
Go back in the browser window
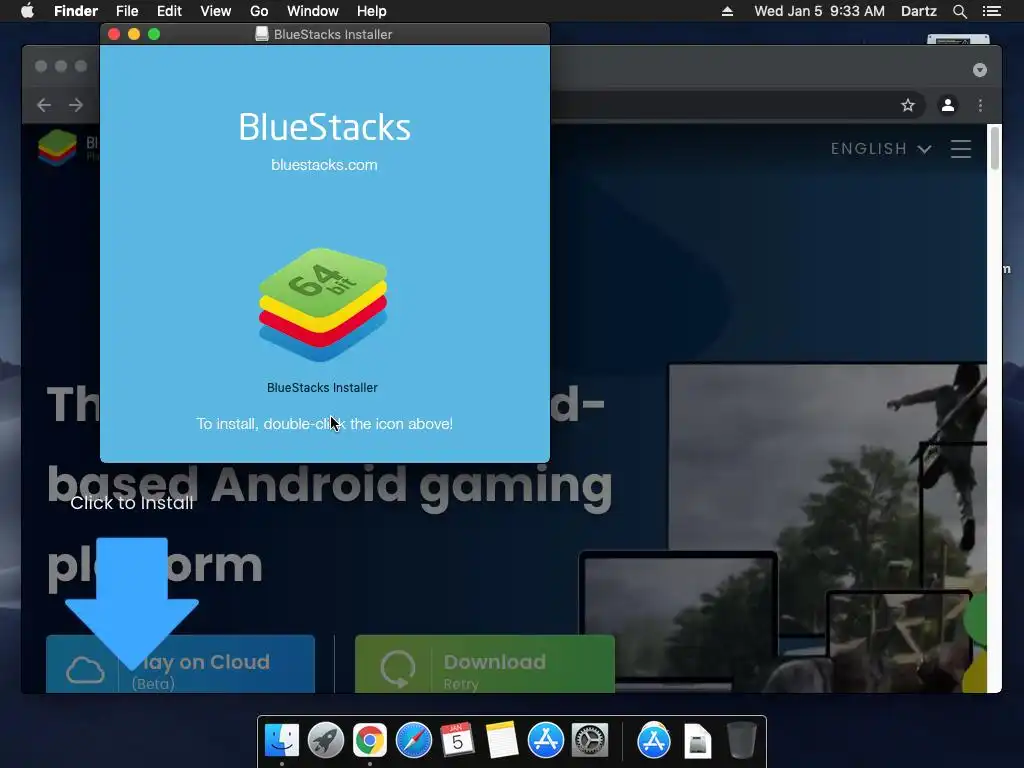tap(44, 105)
